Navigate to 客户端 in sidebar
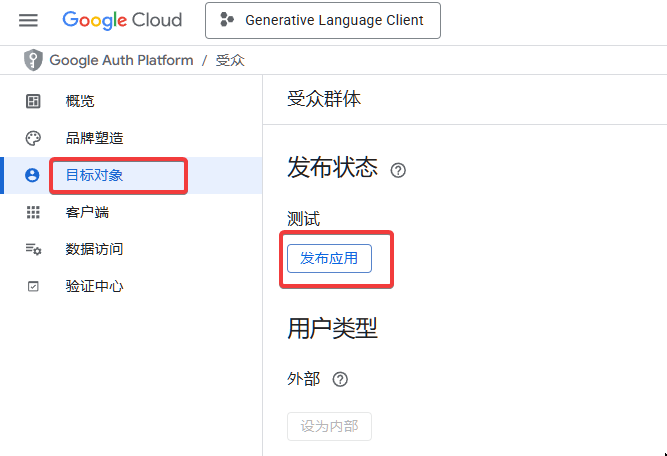 point(87,212)
